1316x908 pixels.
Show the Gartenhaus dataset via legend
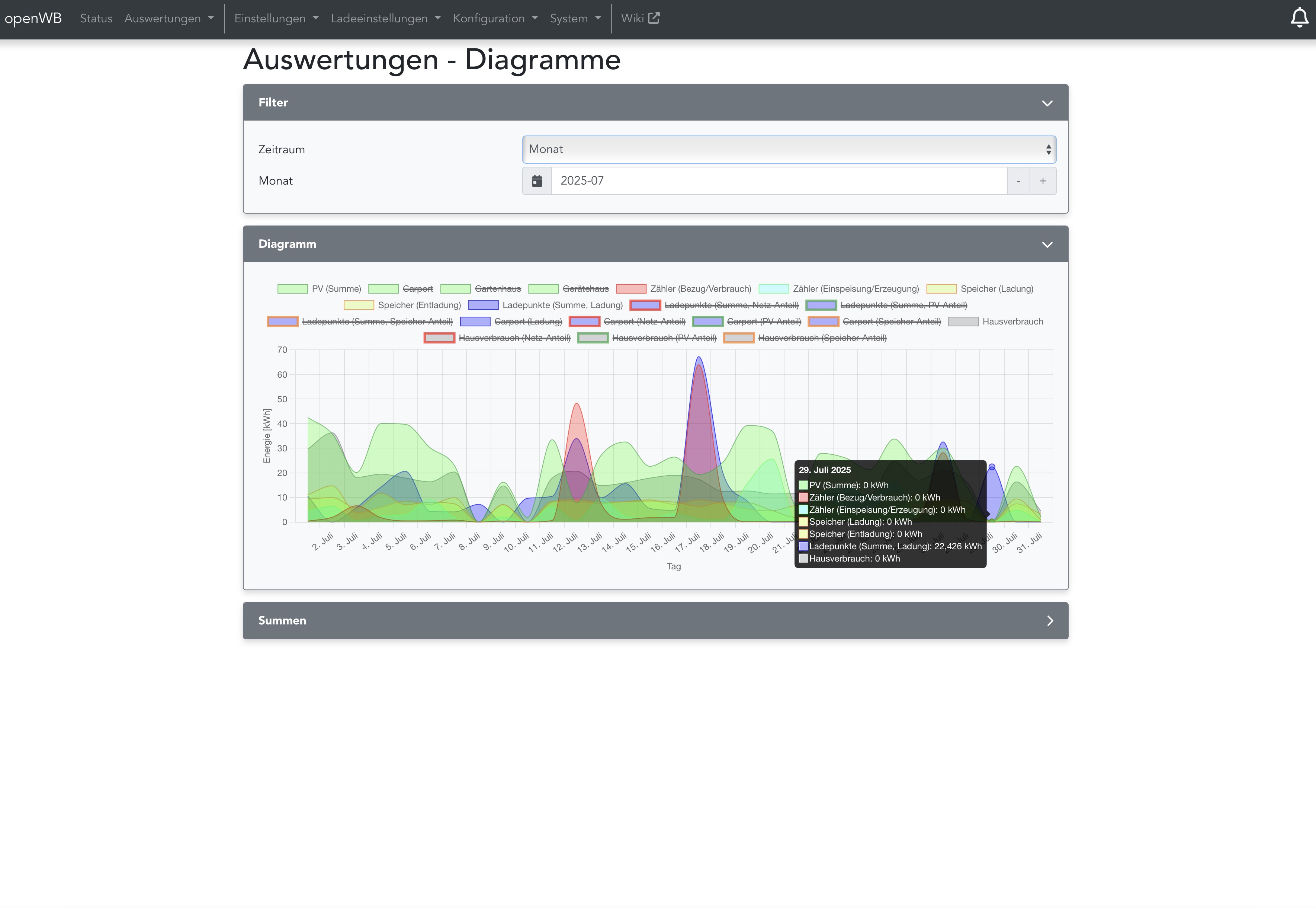pyautogui.click(x=497, y=289)
